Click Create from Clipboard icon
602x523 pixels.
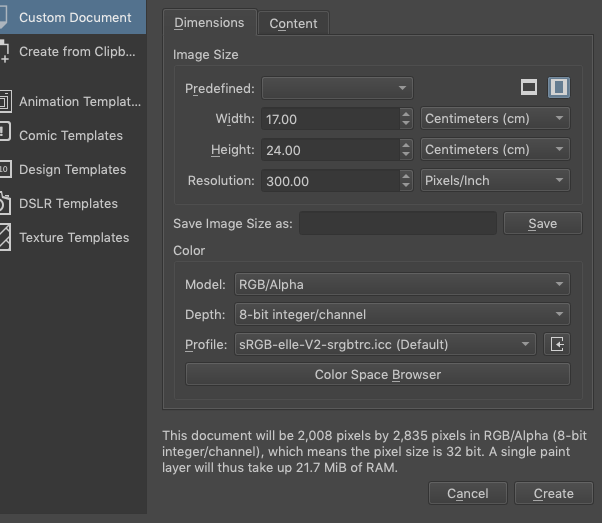tap(5, 52)
